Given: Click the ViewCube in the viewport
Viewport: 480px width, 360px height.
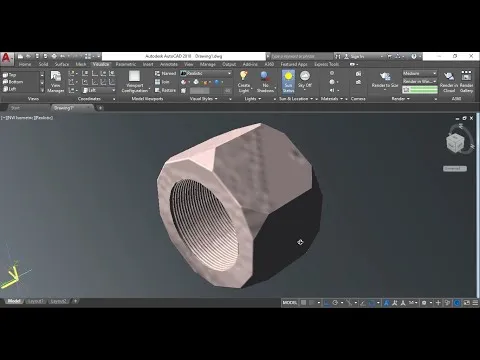Looking at the screenshot, I should [455, 143].
